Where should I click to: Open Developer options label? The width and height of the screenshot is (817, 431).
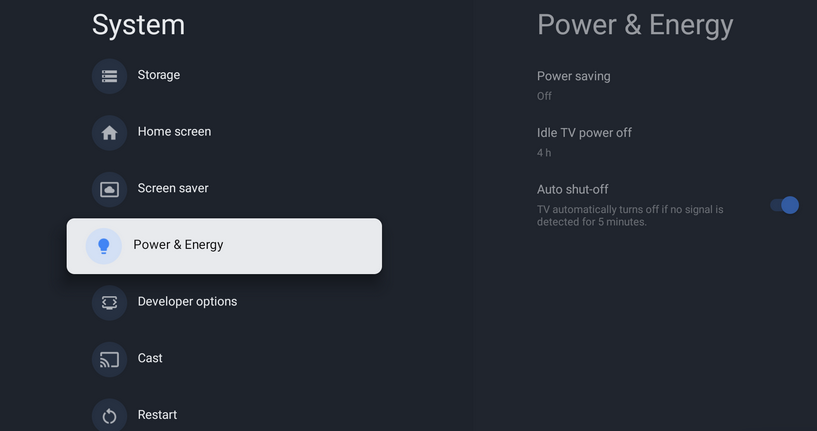coord(187,302)
